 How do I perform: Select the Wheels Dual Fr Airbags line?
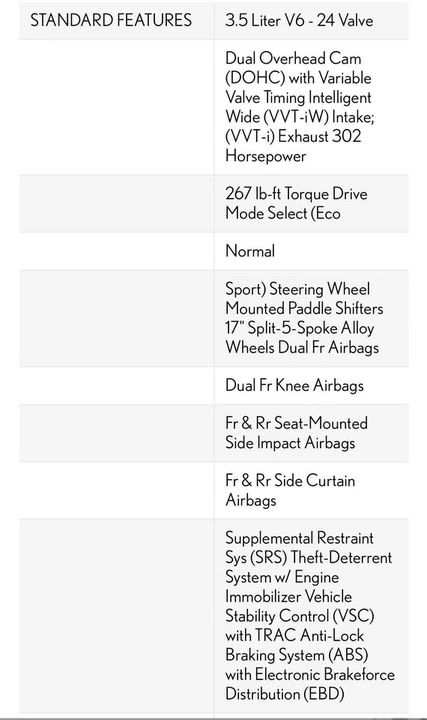[302, 347]
